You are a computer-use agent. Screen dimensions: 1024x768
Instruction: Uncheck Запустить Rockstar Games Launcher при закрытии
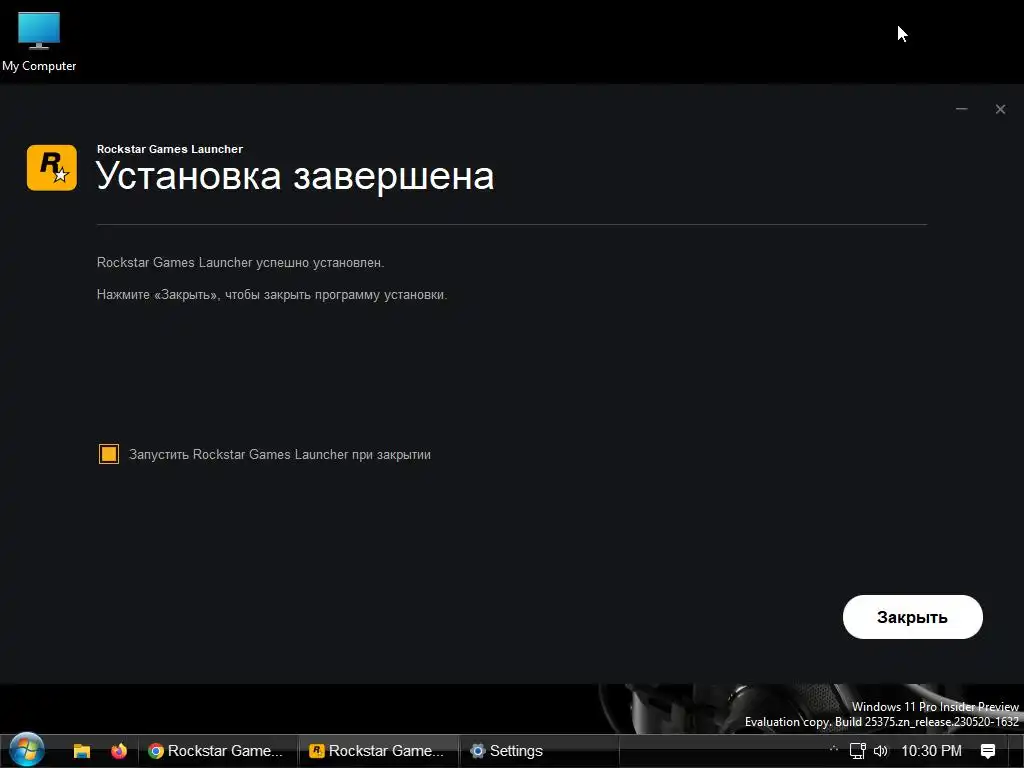(109, 454)
